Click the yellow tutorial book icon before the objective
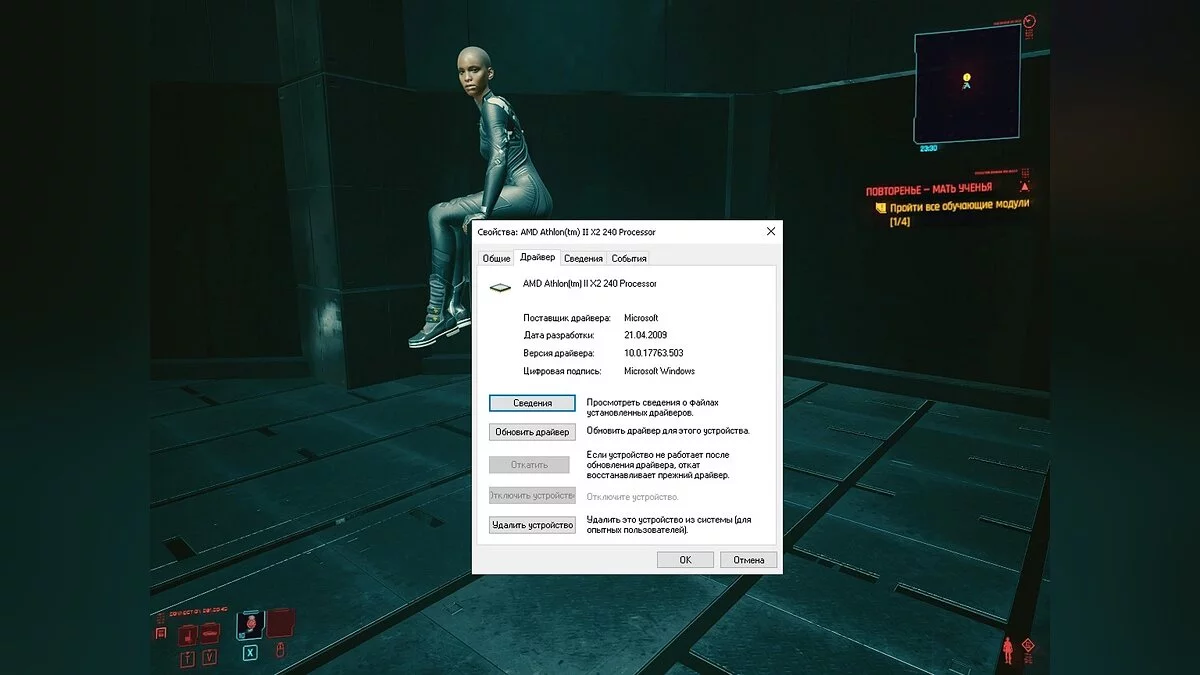The width and height of the screenshot is (1200, 675). (x=880, y=206)
